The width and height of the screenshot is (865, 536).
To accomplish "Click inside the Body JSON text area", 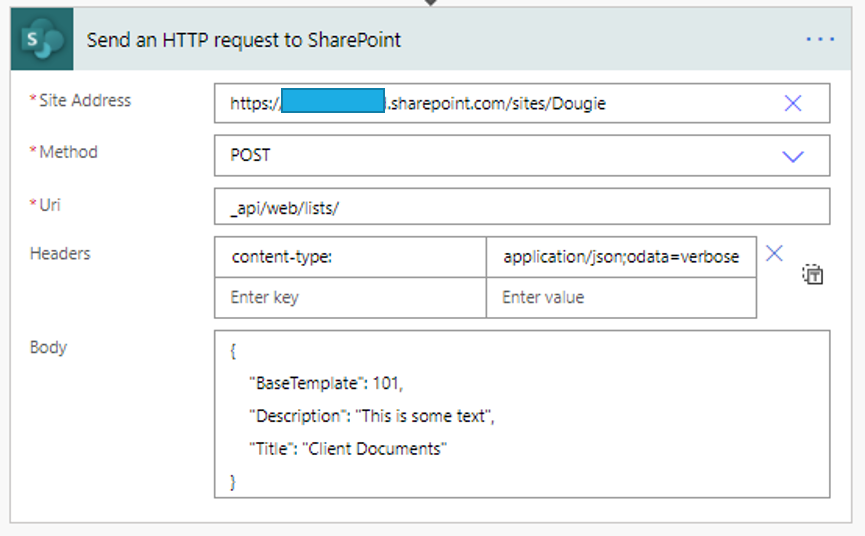I will click(x=521, y=414).
